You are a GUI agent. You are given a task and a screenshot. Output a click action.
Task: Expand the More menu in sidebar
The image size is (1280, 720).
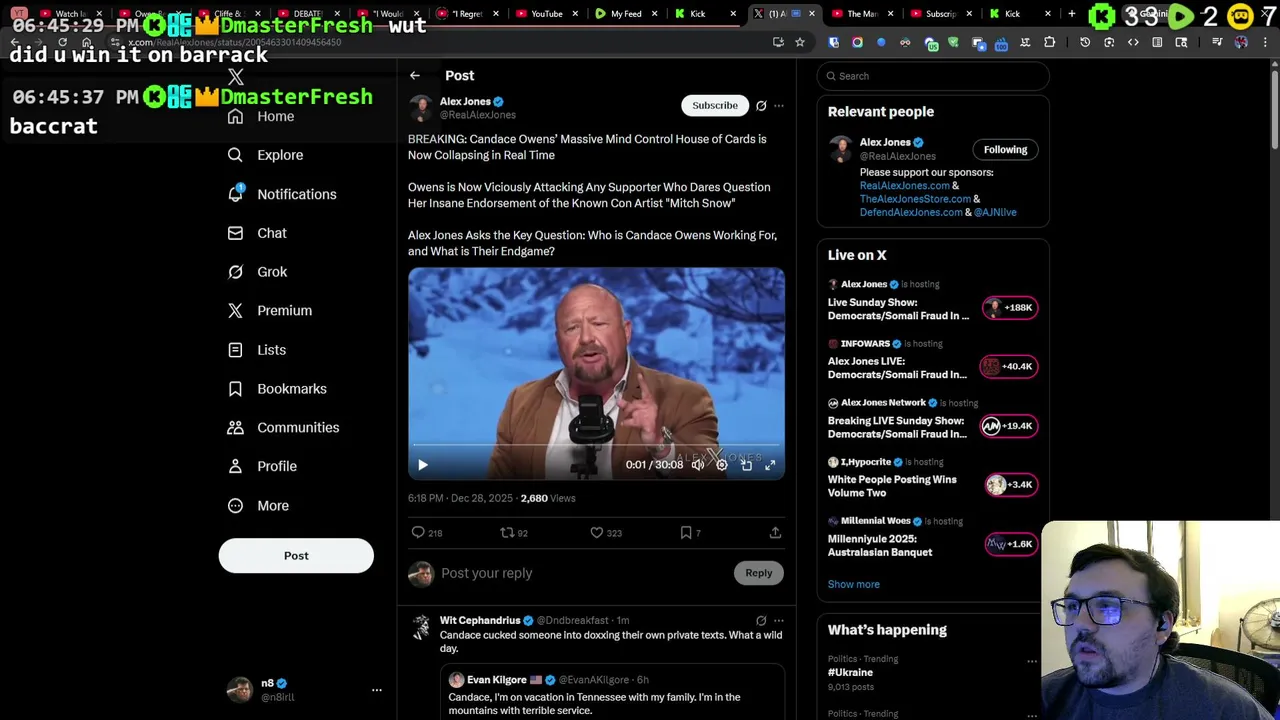click(258, 505)
